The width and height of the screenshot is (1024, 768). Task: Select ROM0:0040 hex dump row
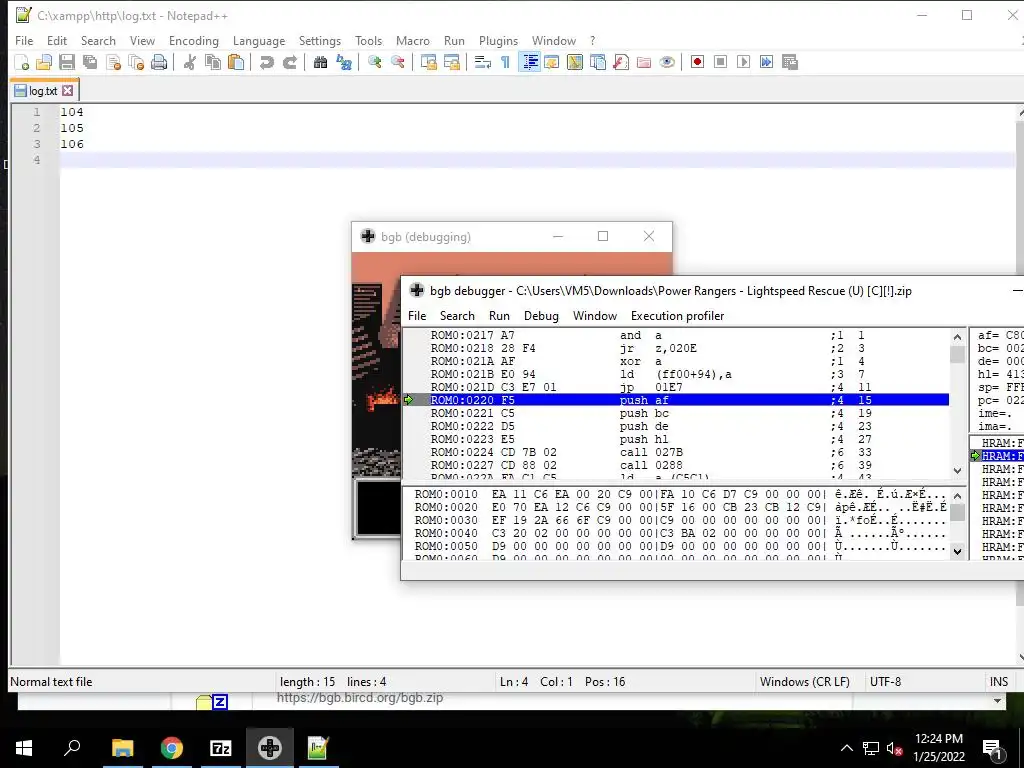[680, 533]
